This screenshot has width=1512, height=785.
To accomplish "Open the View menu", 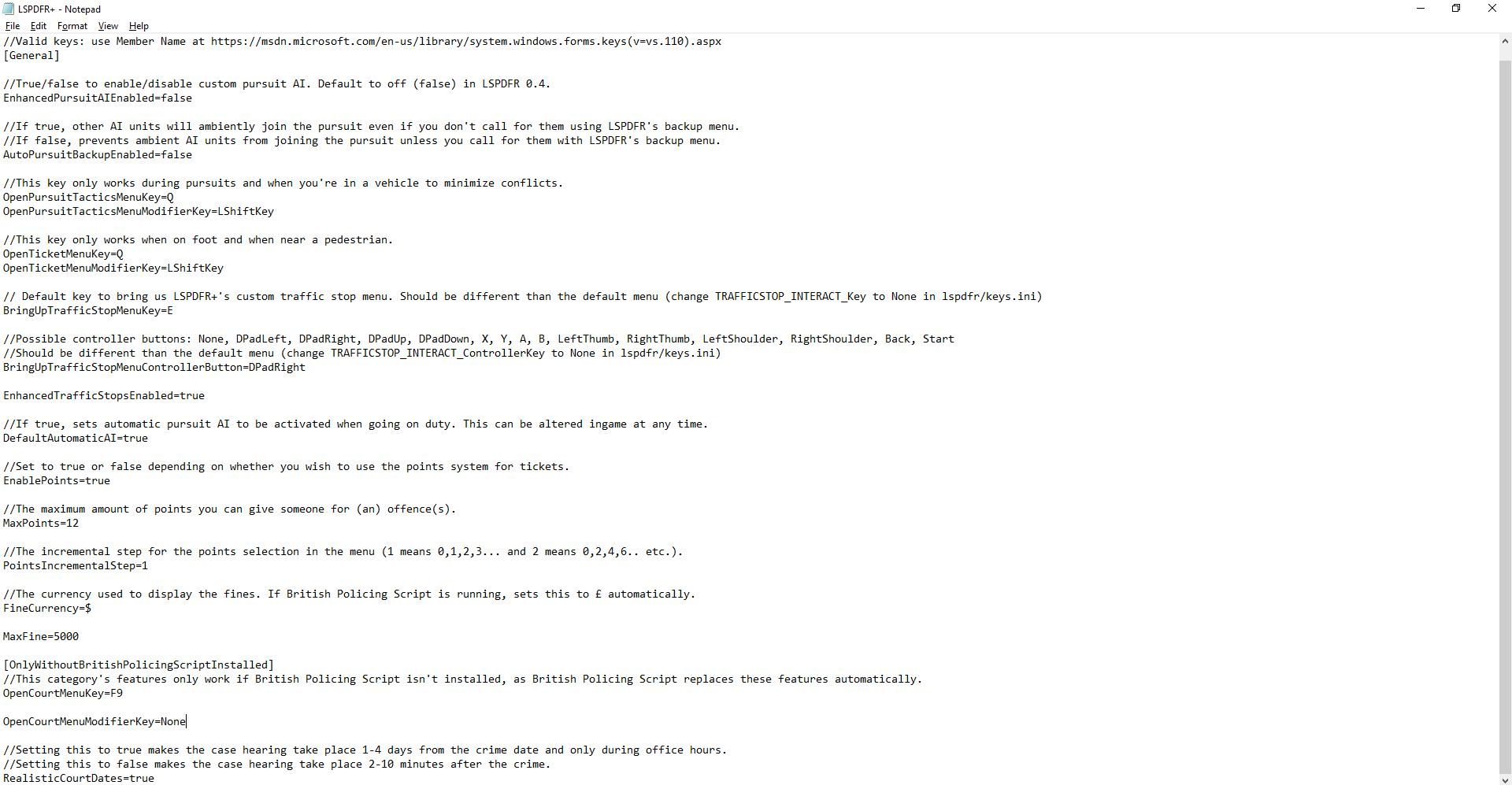I will point(109,26).
